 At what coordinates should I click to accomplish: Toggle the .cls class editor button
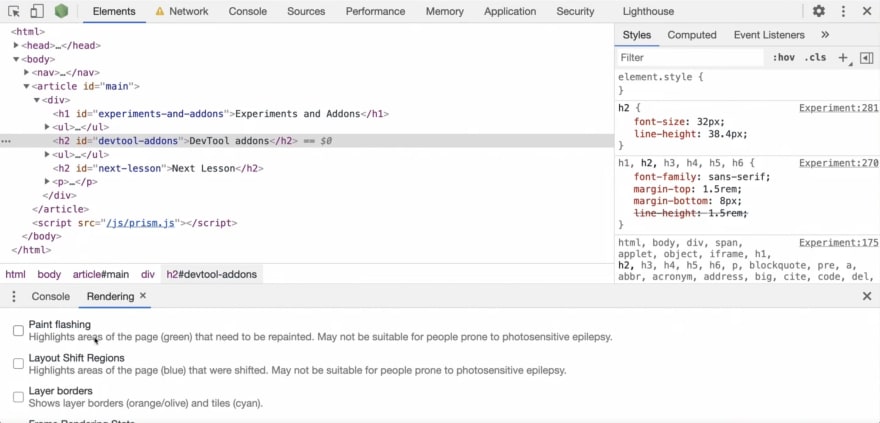coord(815,57)
